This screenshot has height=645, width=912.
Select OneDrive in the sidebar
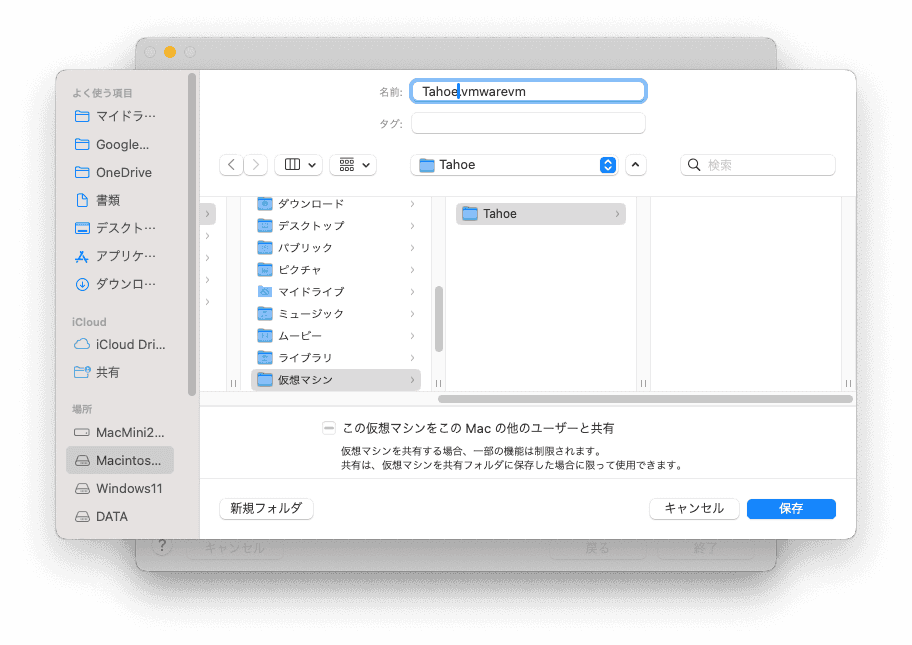pos(123,172)
